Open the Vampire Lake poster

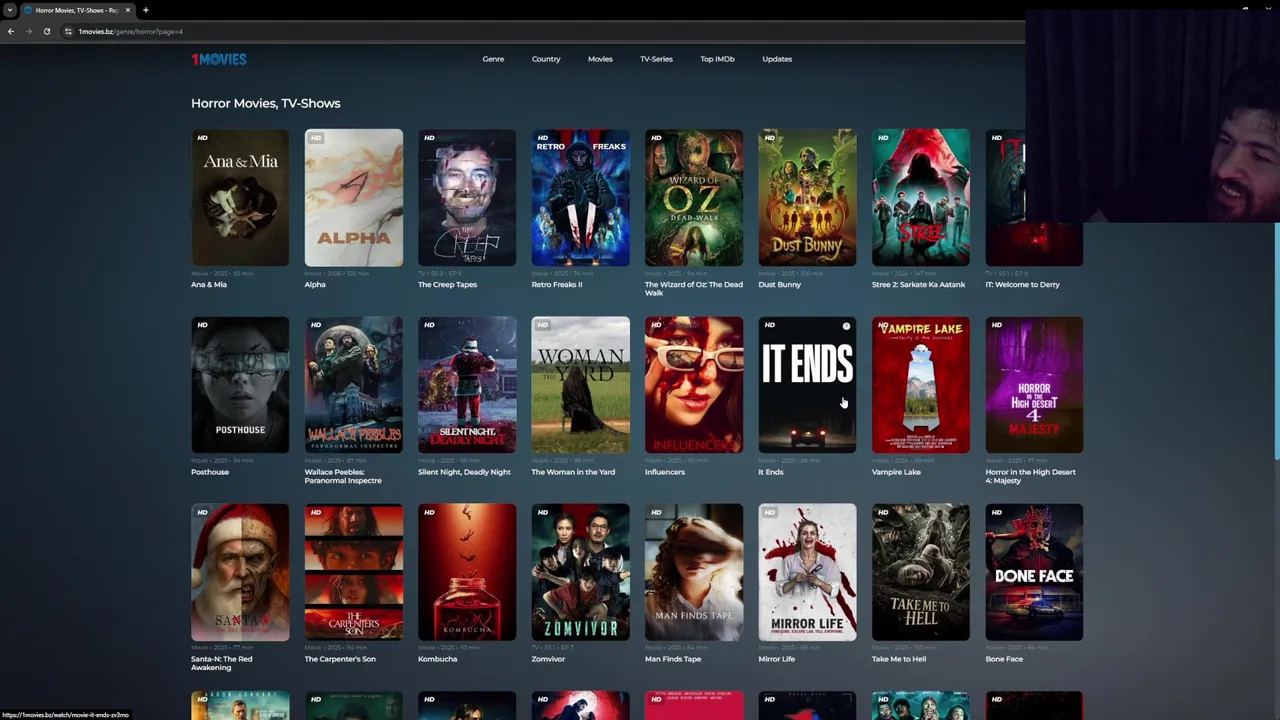pos(921,385)
